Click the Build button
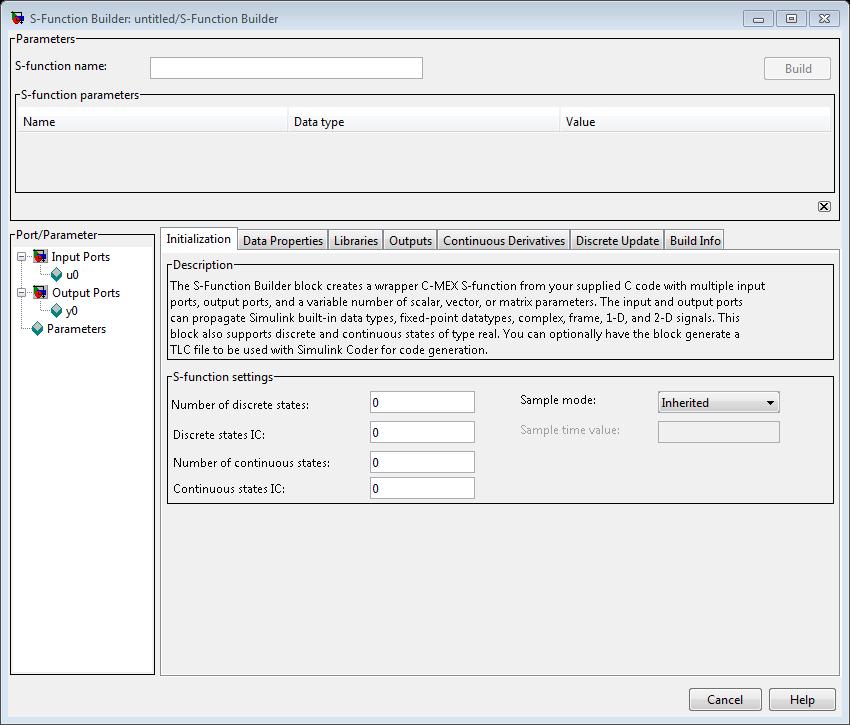The width and height of the screenshot is (850, 725). click(x=797, y=68)
